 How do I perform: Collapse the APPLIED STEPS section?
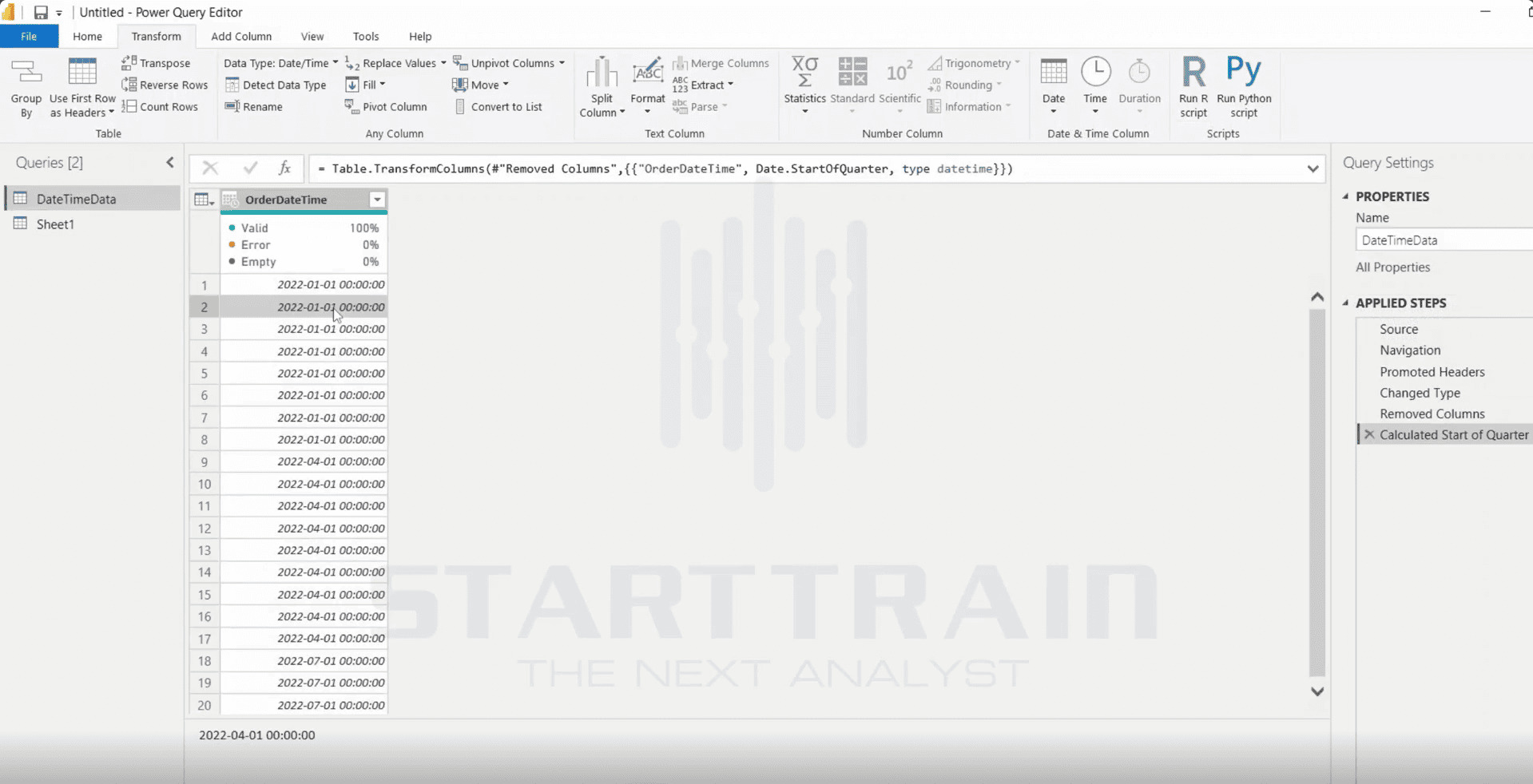point(1346,303)
